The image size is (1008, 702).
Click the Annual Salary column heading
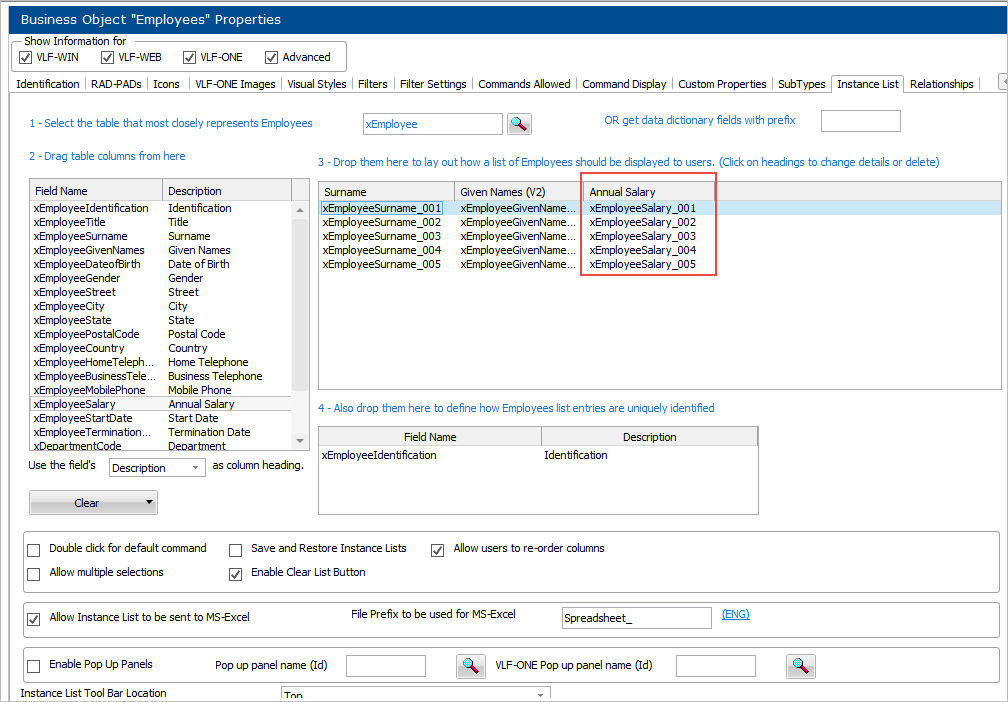pyautogui.click(x=650, y=191)
